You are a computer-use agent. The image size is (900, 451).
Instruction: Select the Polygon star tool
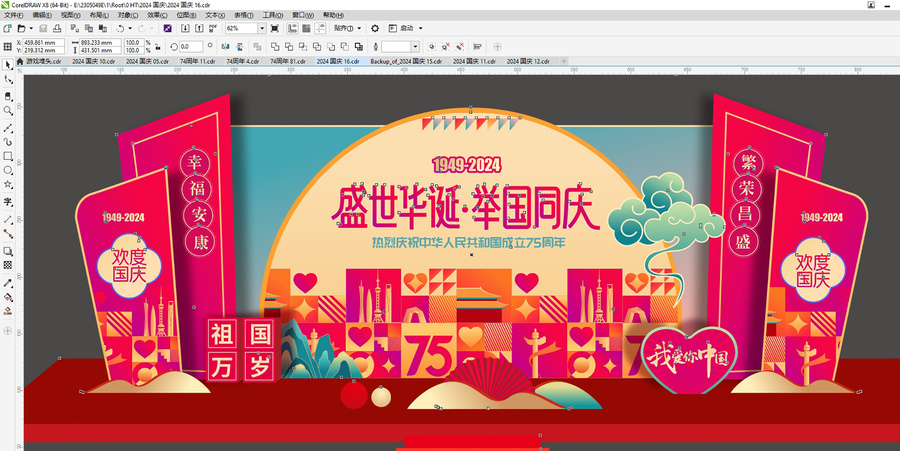(8, 185)
